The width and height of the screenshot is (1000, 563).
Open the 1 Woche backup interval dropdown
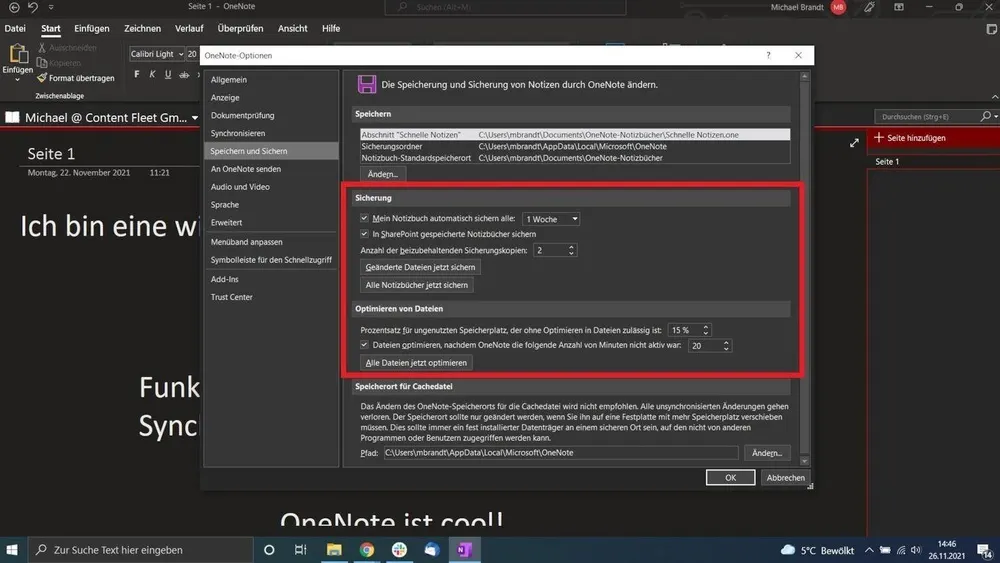(x=551, y=219)
